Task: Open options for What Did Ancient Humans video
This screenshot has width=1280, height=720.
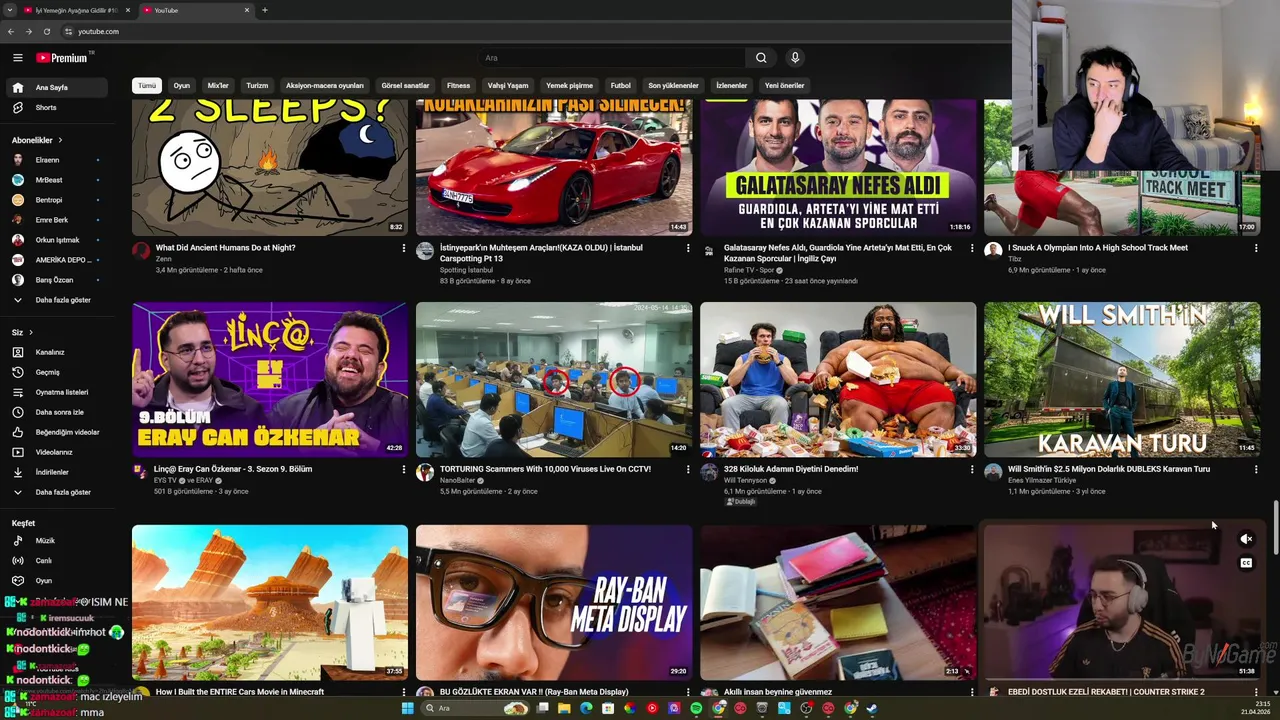Action: (404, 248)
